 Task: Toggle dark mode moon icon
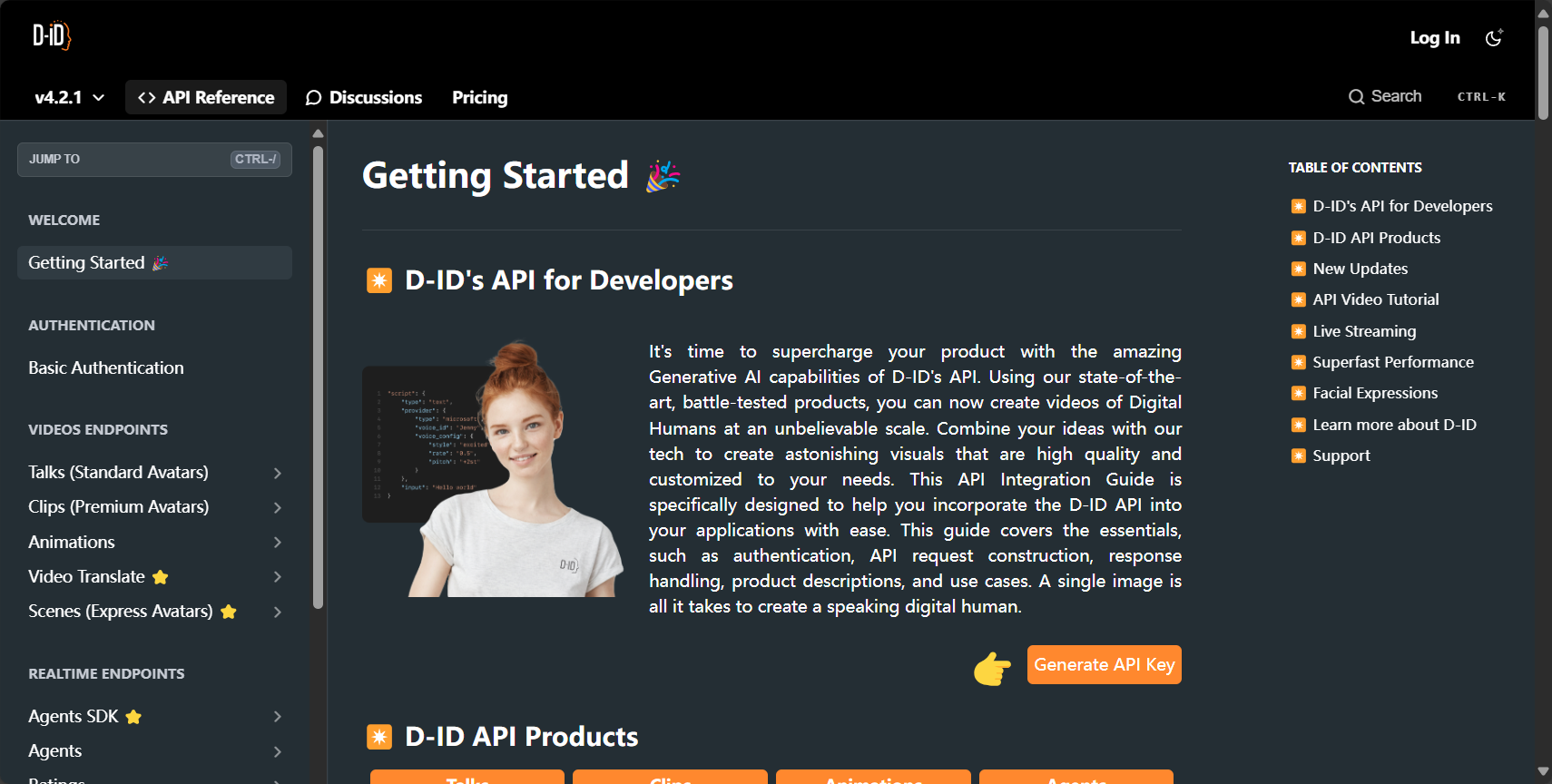pyautogui.click(x=1494, y=38)
